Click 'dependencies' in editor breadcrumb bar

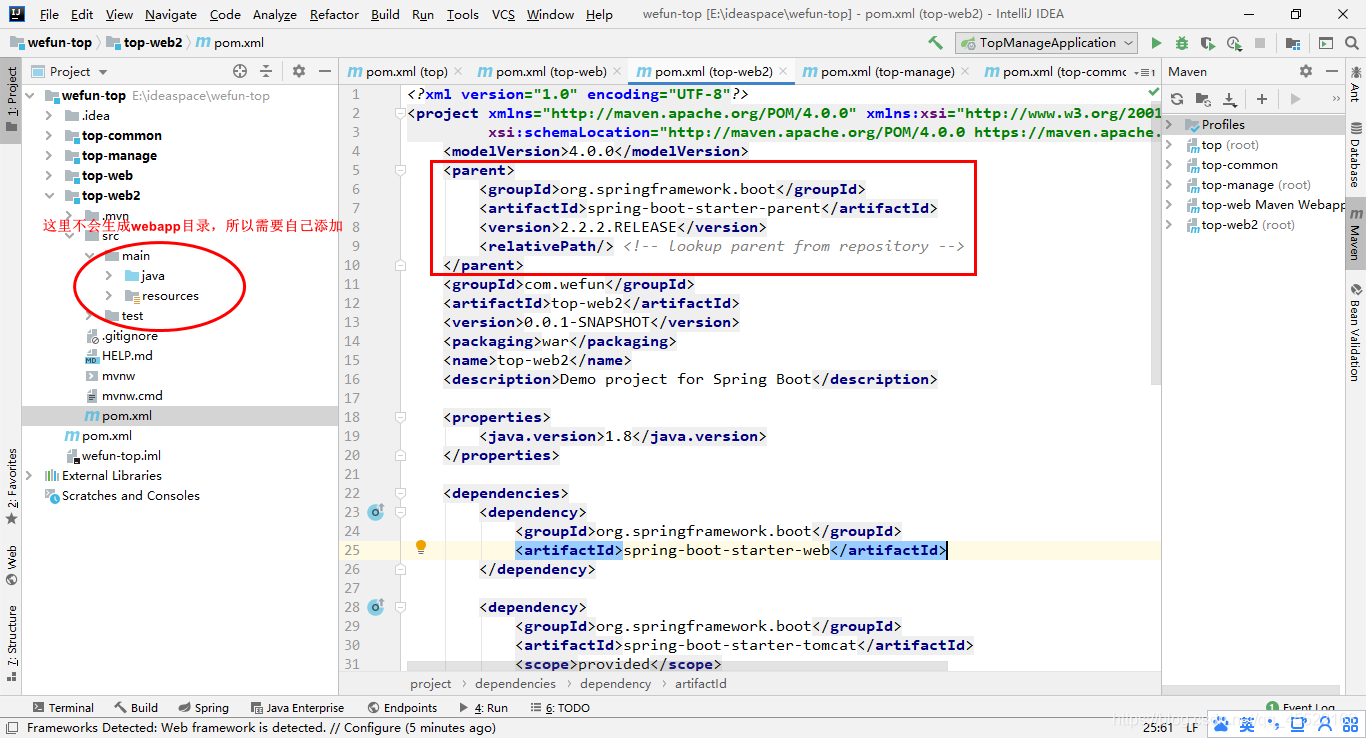[515, 684]
